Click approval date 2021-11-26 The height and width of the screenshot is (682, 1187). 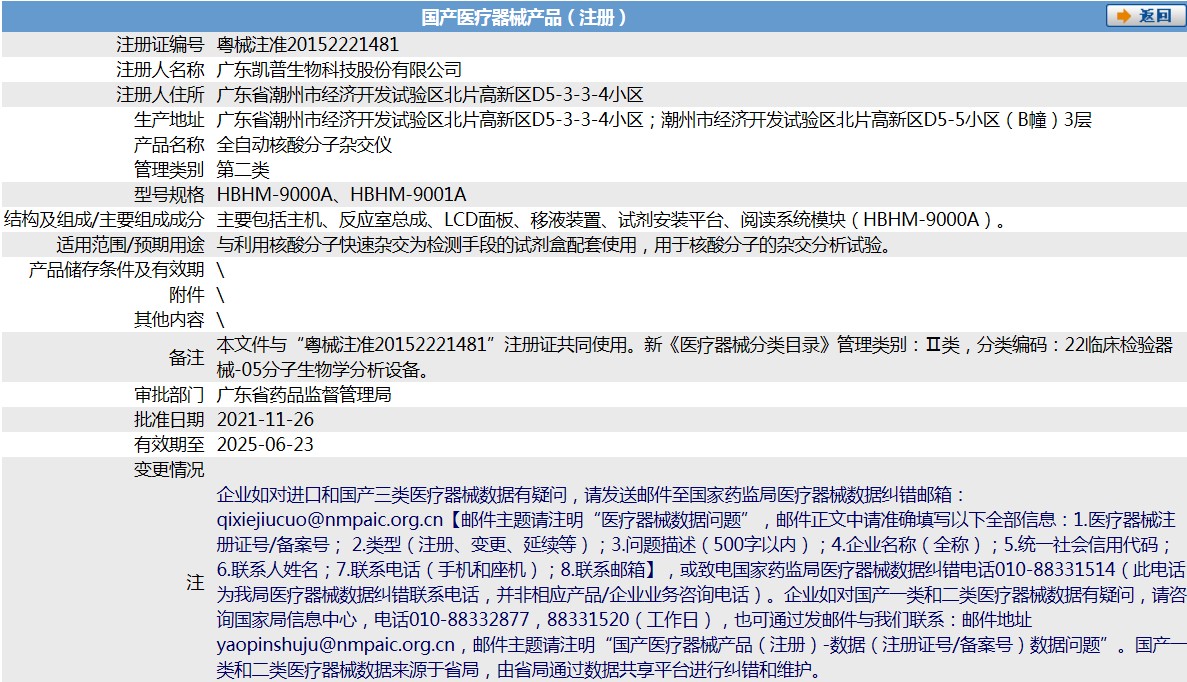265,419
